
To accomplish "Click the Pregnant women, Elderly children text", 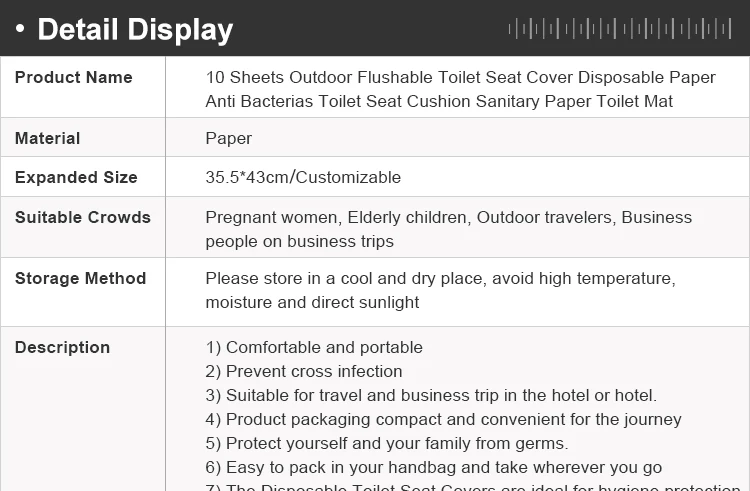I will pyautogui.click(x=448, y=229).
